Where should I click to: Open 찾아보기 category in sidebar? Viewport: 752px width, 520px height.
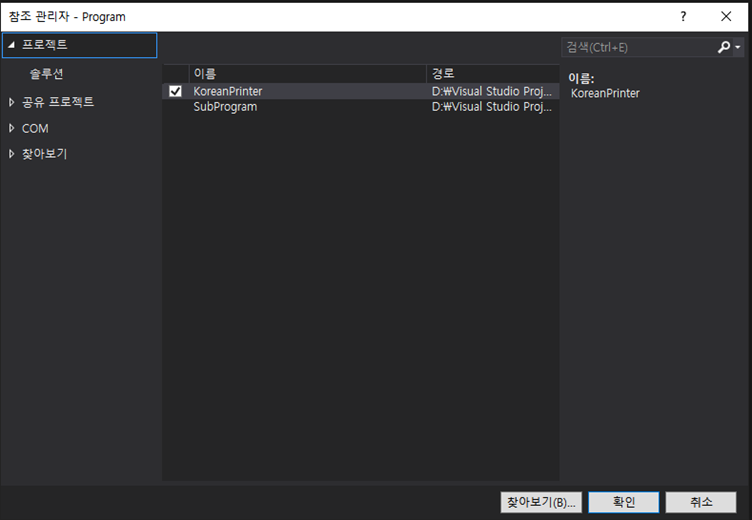[45, 154]
